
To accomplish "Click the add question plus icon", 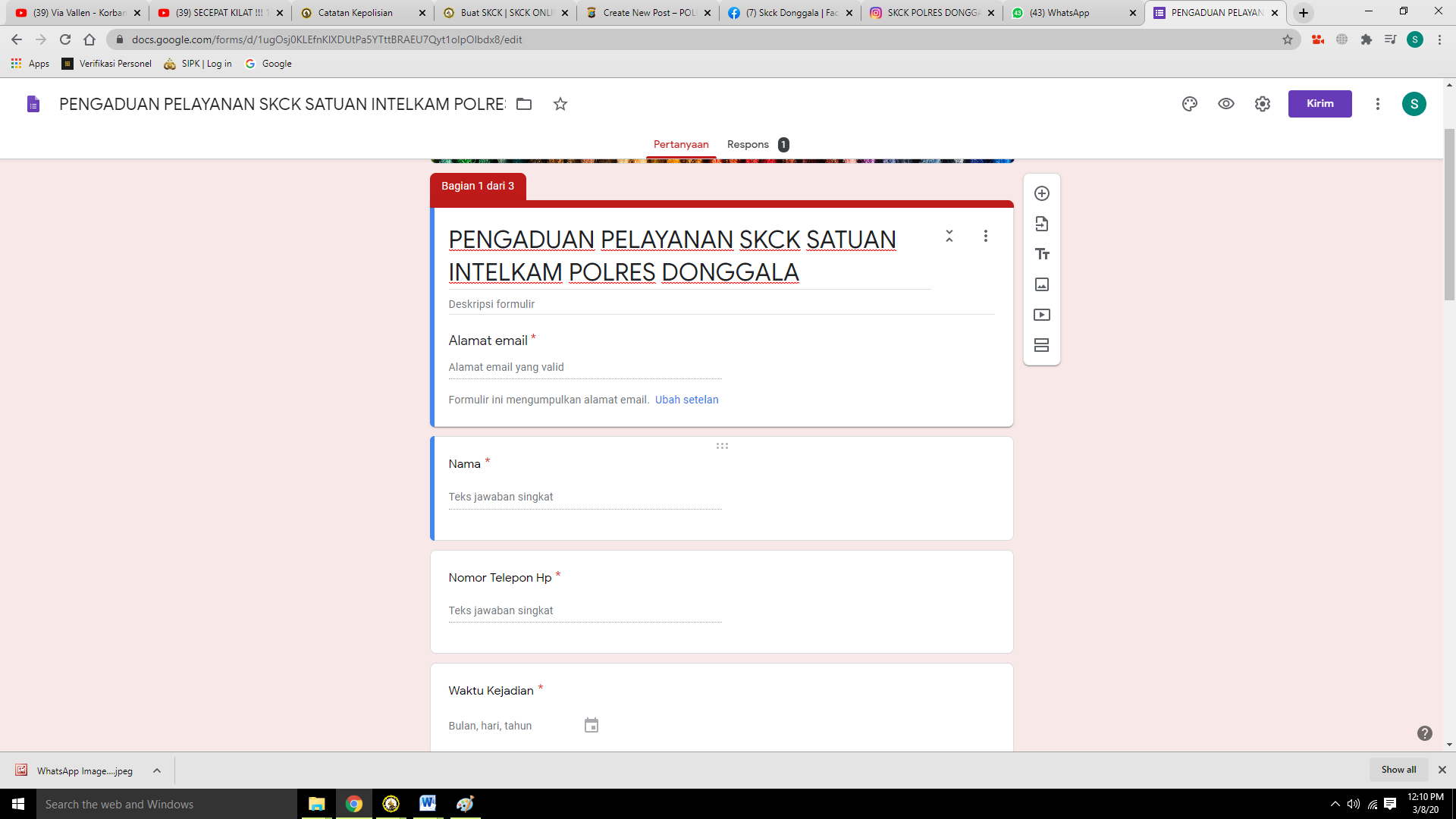I will pos(1042,193).
